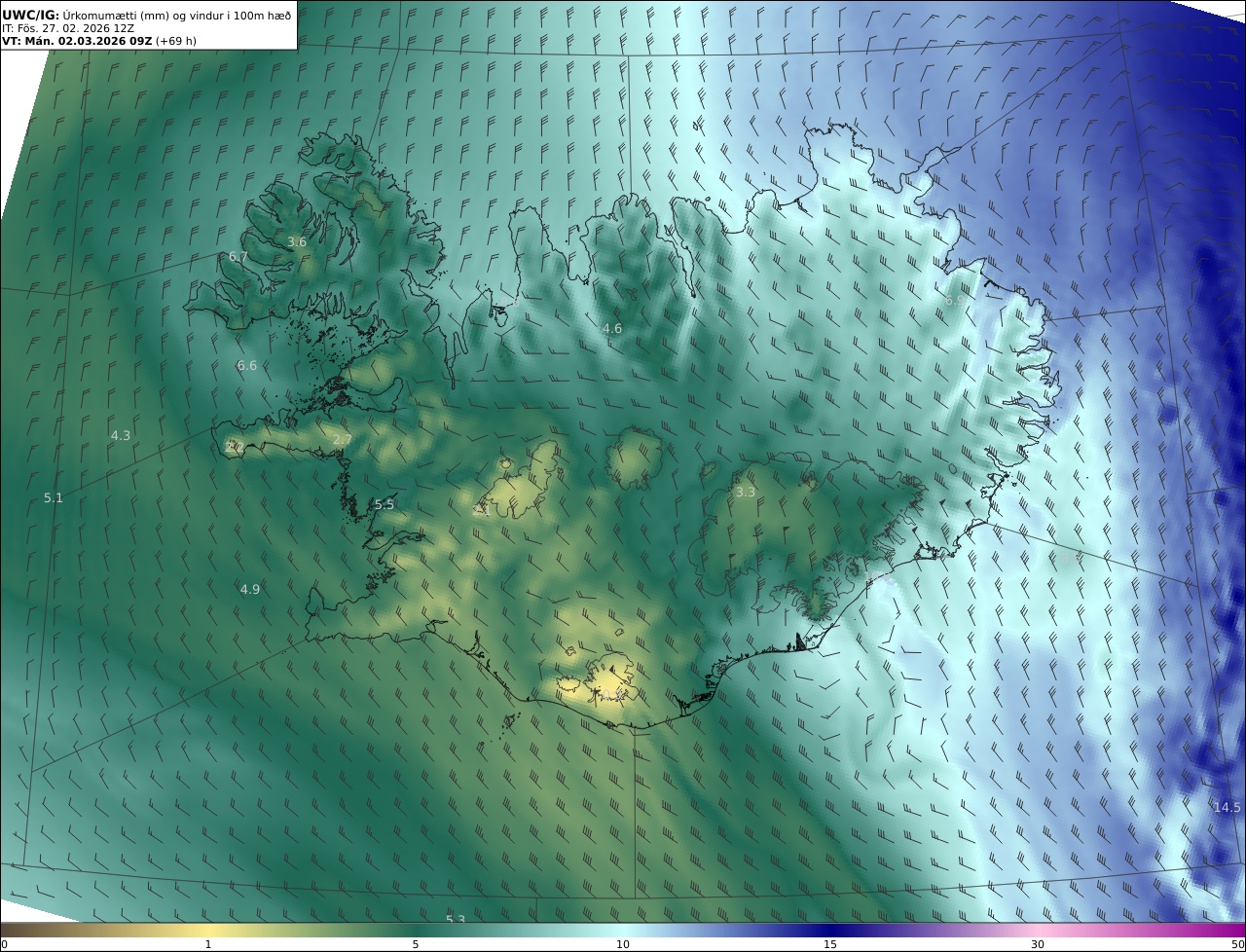This screenshot has height=952, width=1246.
Task: Click the map value 4.3
Action: click(121, 435)
